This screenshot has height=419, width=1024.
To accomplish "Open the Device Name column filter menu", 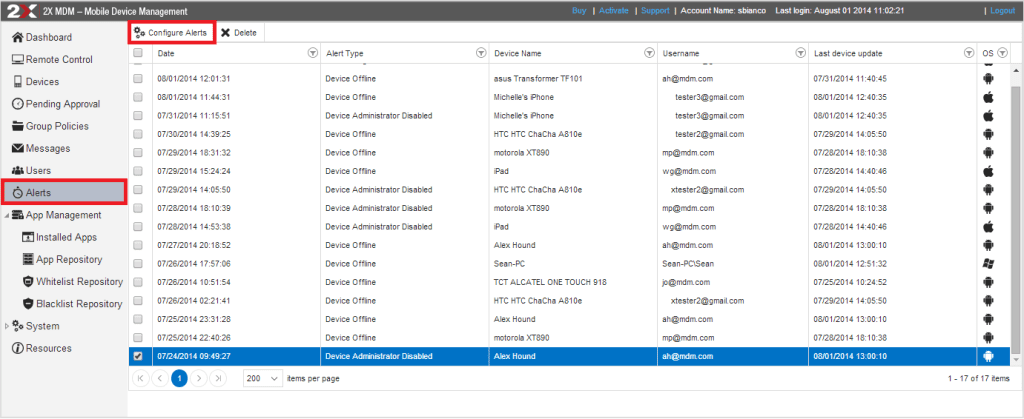I will 650,53.
